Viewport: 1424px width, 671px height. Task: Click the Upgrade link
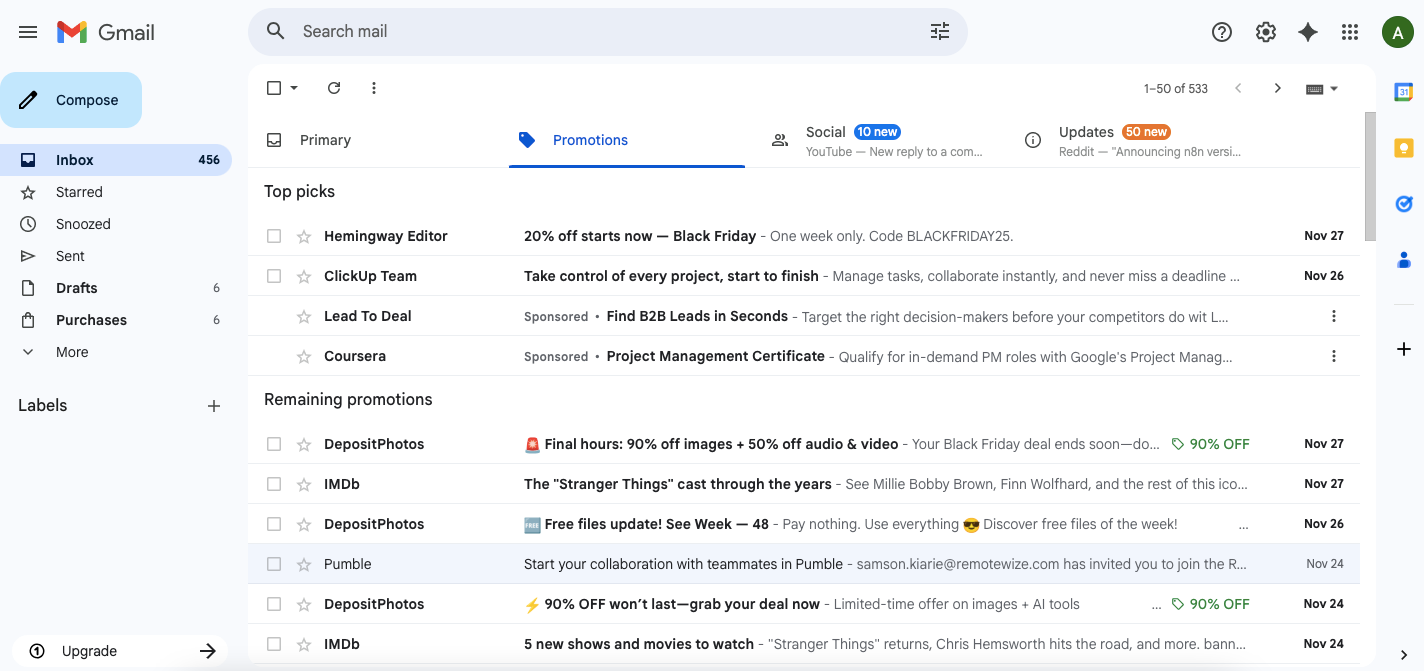88,650
